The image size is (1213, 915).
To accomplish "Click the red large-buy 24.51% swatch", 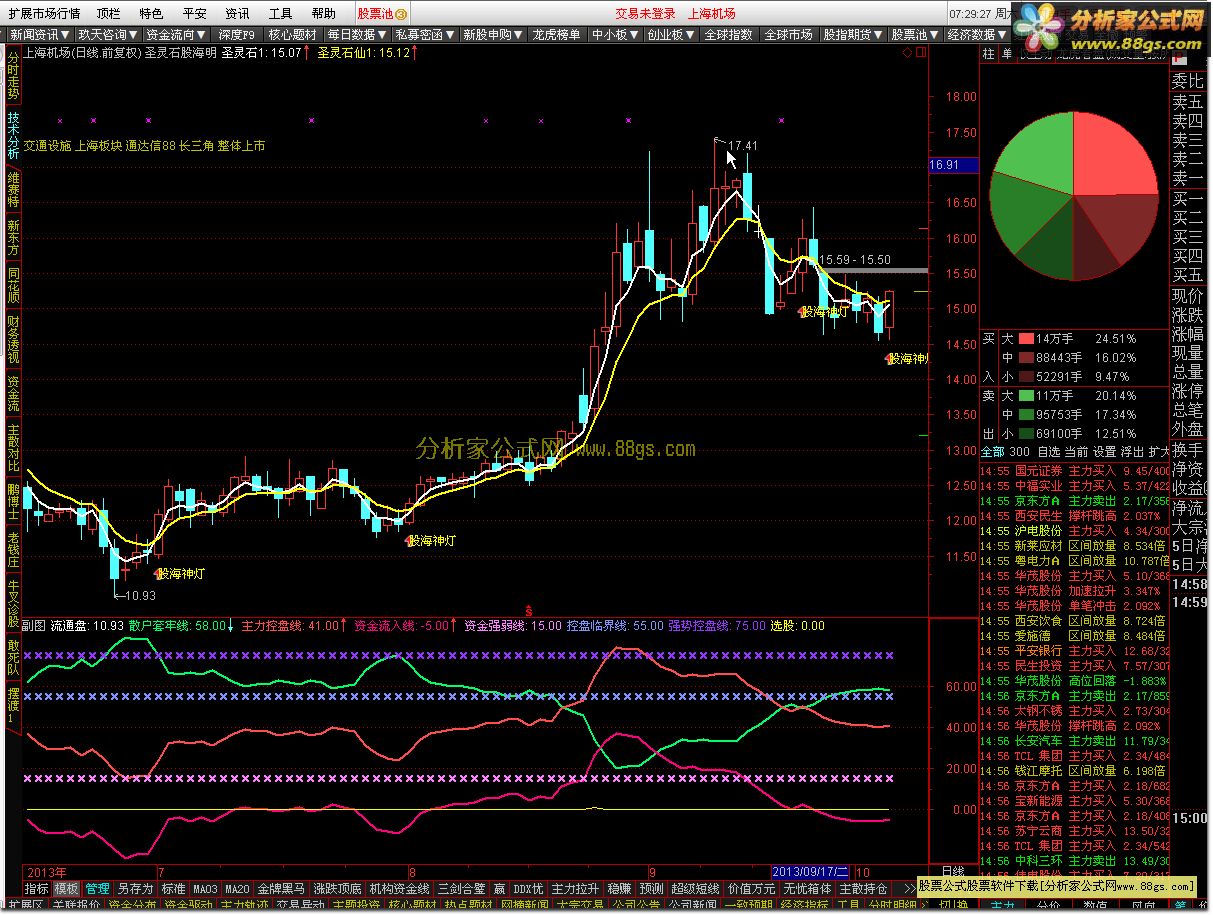I will click(x=1025, y=338).
